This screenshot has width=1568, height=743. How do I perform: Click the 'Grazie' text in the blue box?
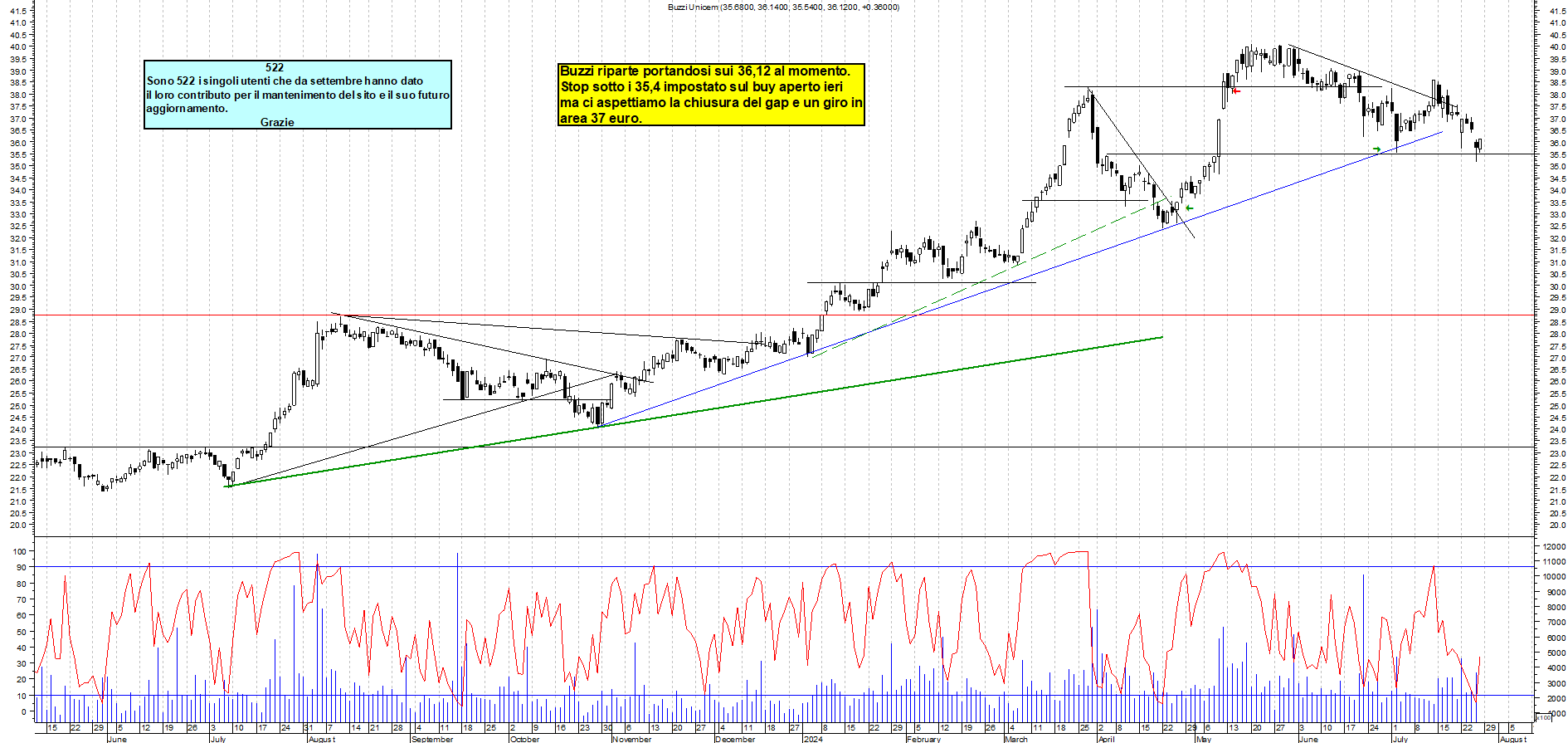277,122
